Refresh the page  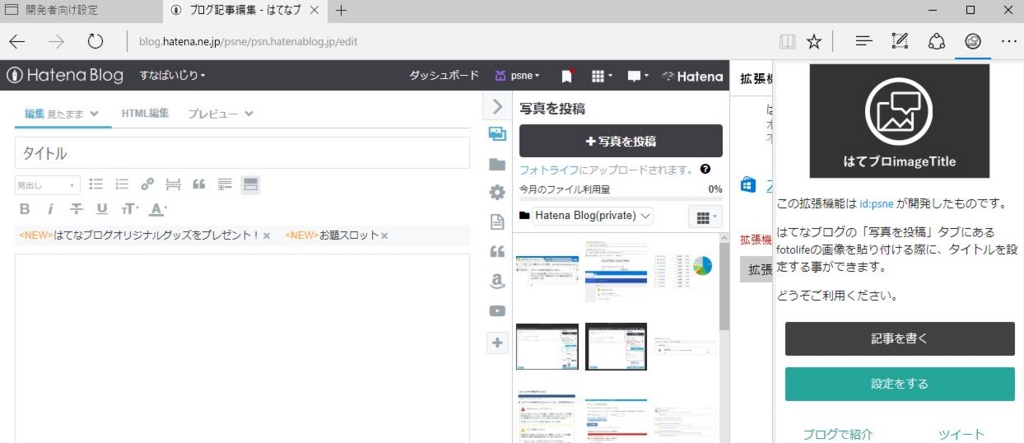[95, 42]
